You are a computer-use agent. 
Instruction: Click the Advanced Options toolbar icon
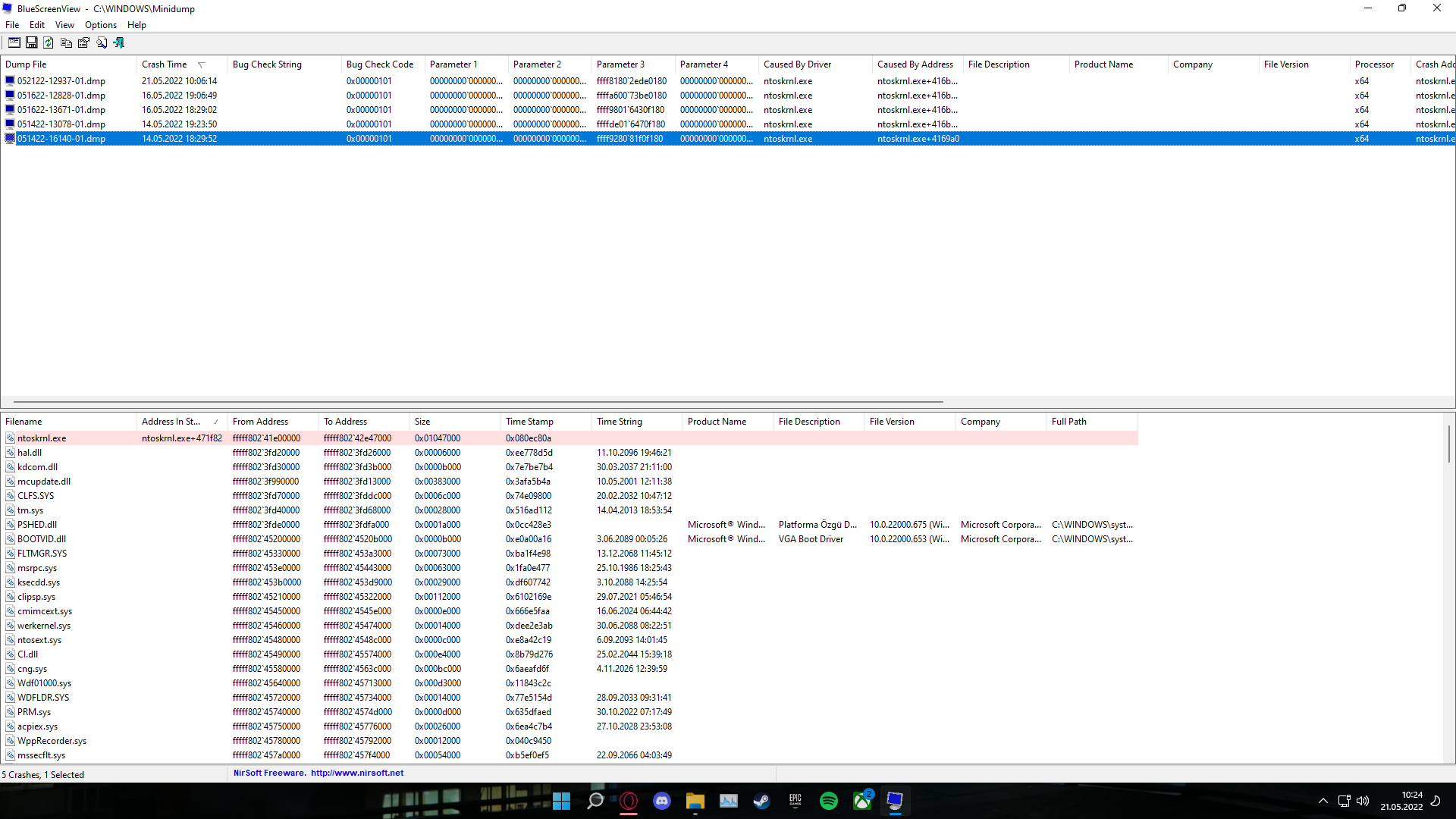(14, 43)
